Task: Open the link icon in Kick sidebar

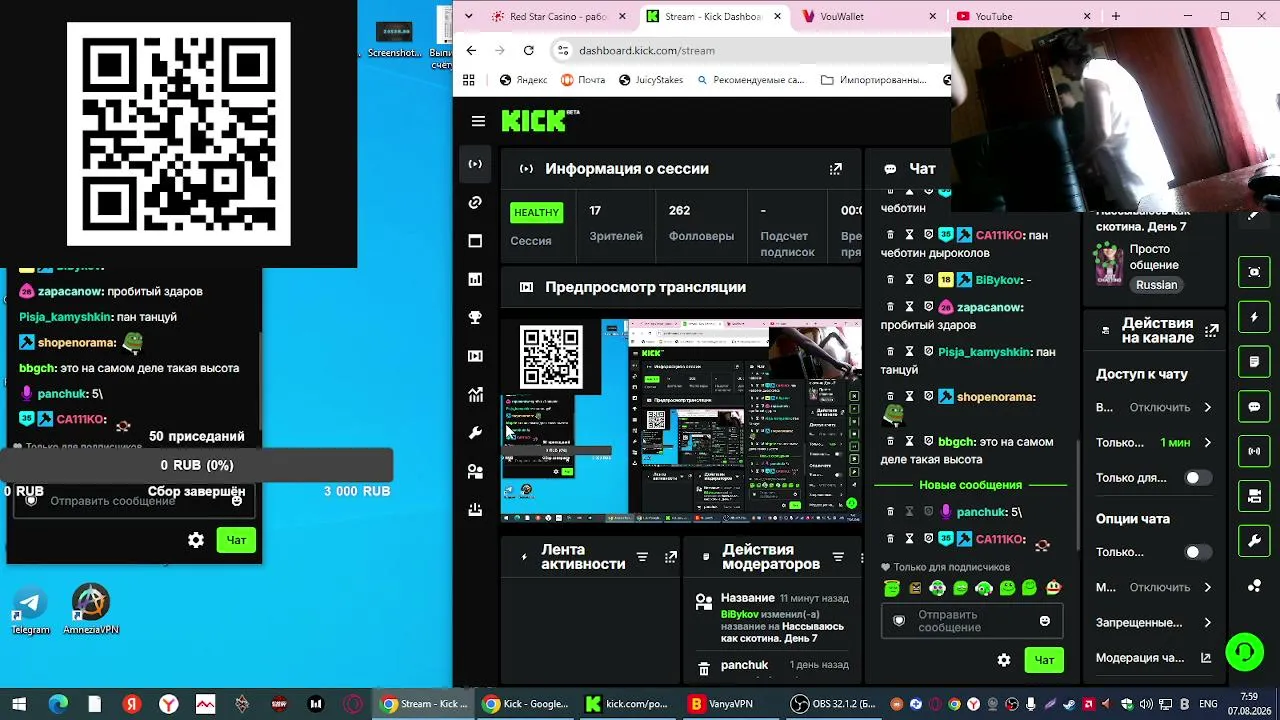Action: pos(475,203)
